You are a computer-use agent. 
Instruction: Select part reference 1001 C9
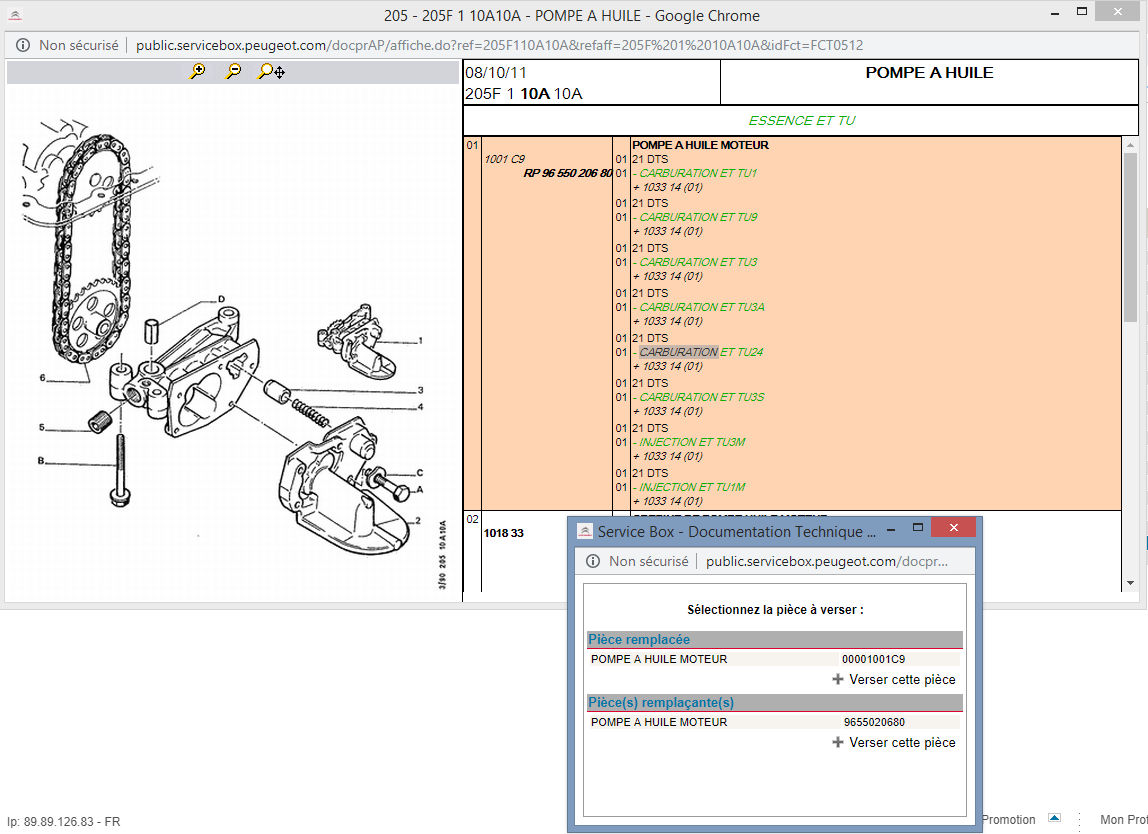(504, 159)
